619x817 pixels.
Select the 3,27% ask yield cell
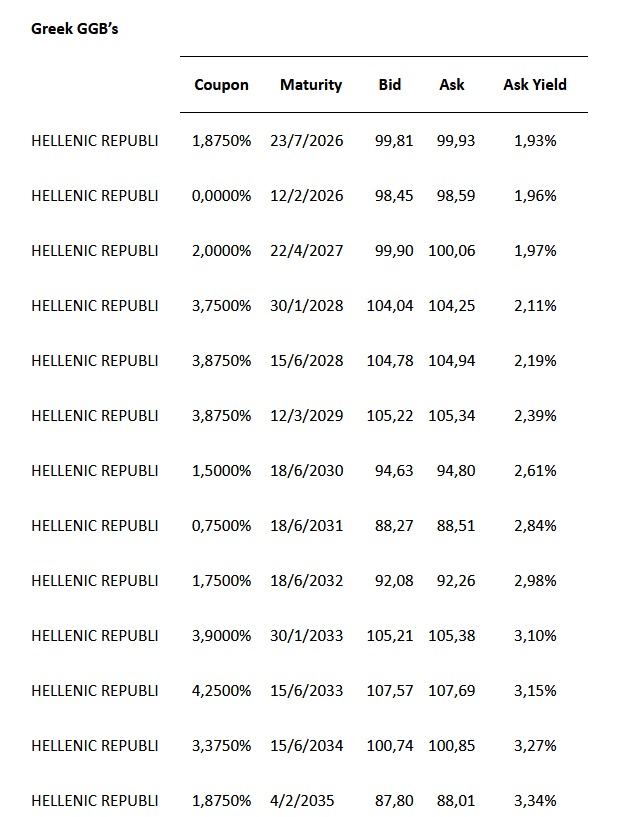(x=534, y=746)
